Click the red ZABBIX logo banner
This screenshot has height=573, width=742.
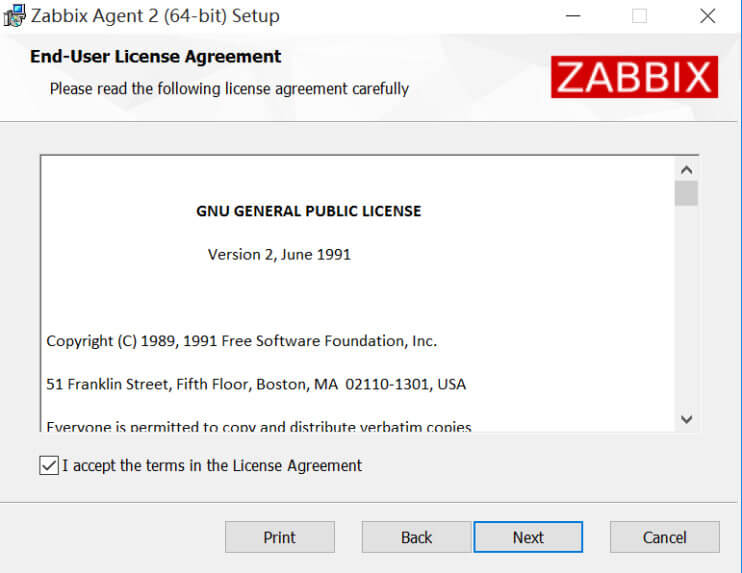634,77
